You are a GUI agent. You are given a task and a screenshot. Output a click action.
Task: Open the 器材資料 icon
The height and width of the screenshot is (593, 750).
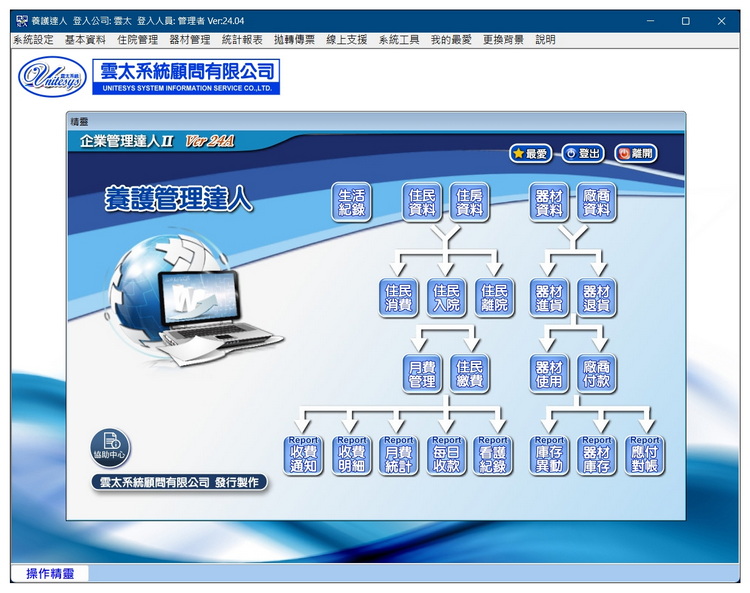(x=549, y=202)
